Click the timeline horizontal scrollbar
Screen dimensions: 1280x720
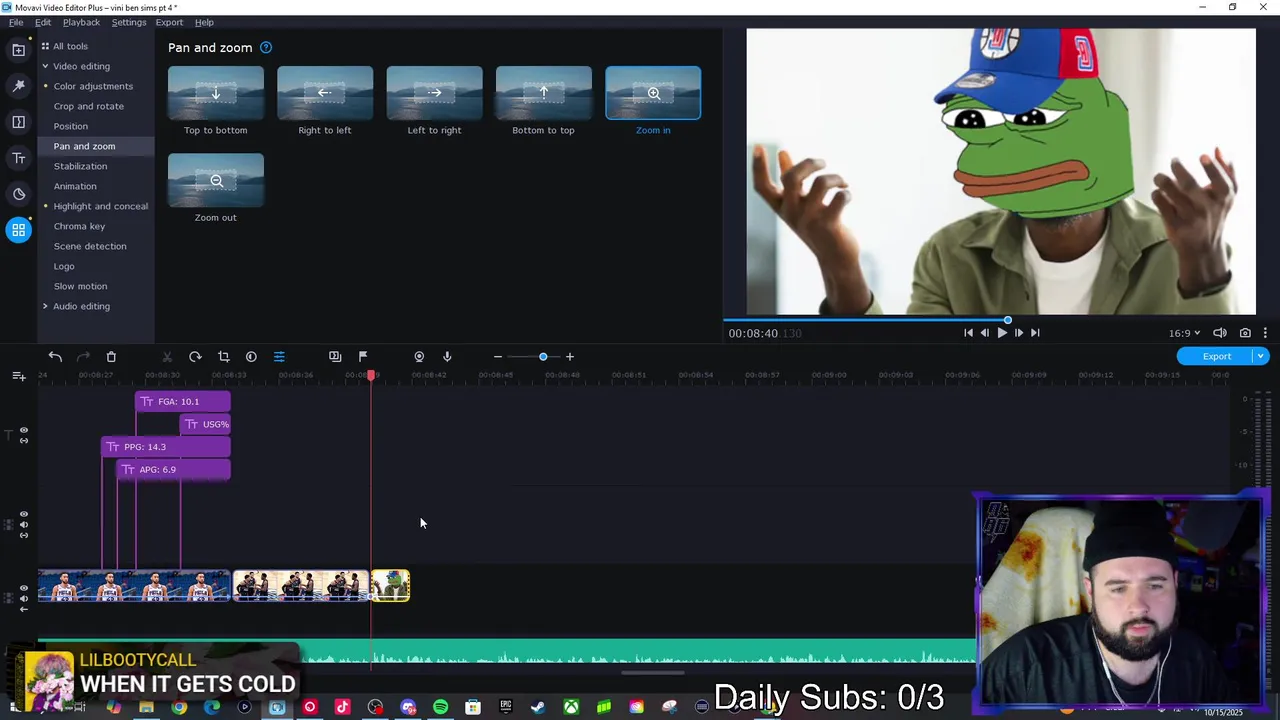click(x=653, y=673)
